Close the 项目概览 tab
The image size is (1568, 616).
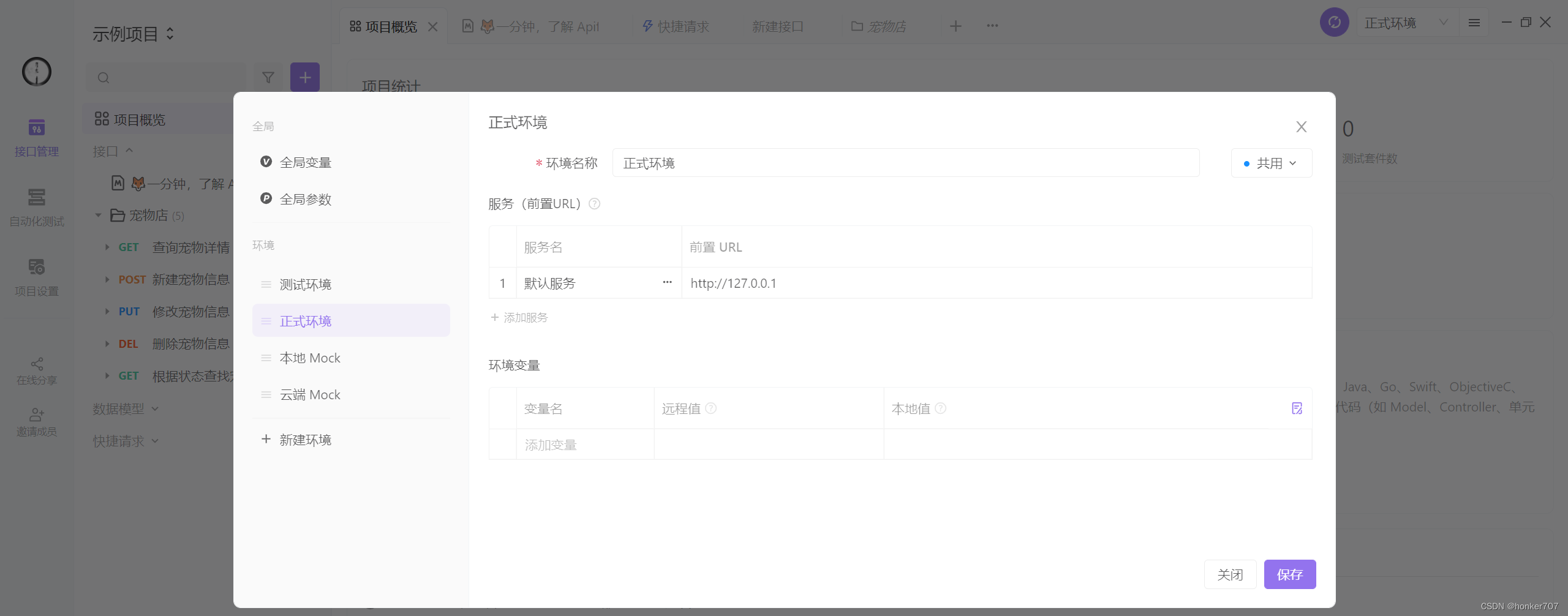tap(433, 26)
